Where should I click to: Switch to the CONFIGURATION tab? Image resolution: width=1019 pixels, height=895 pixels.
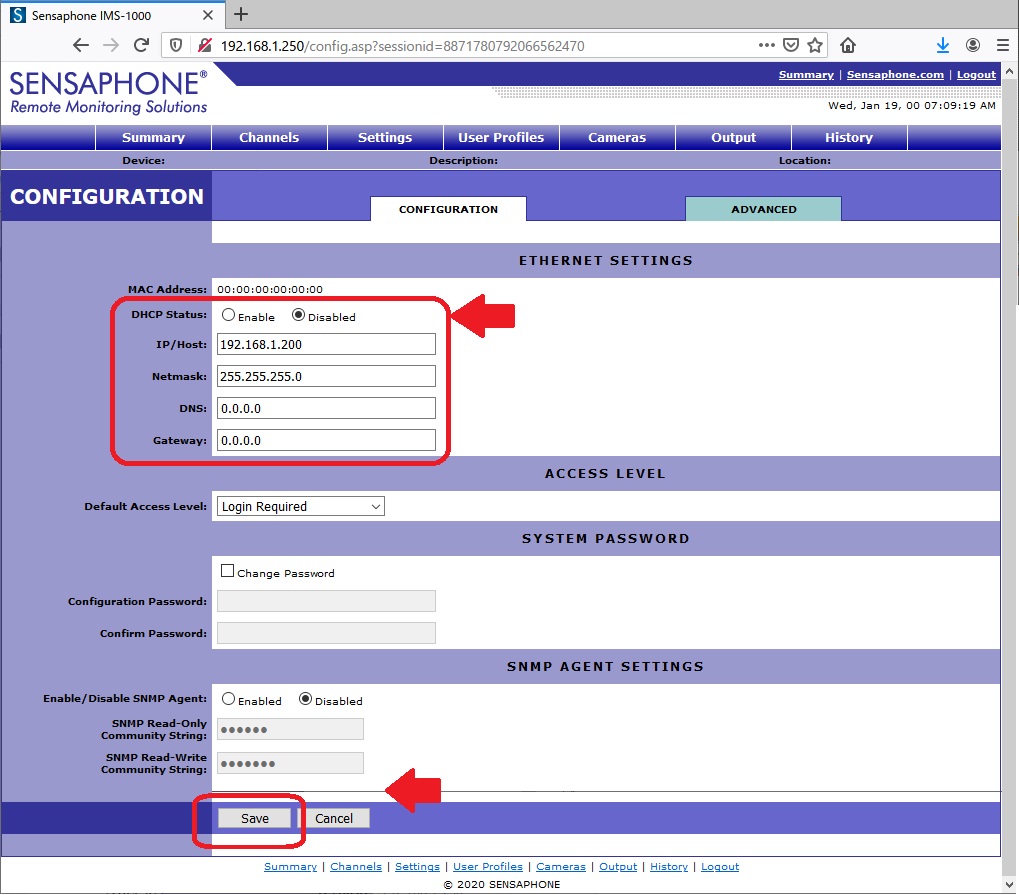pyautogui.click(x=448, y=209)
